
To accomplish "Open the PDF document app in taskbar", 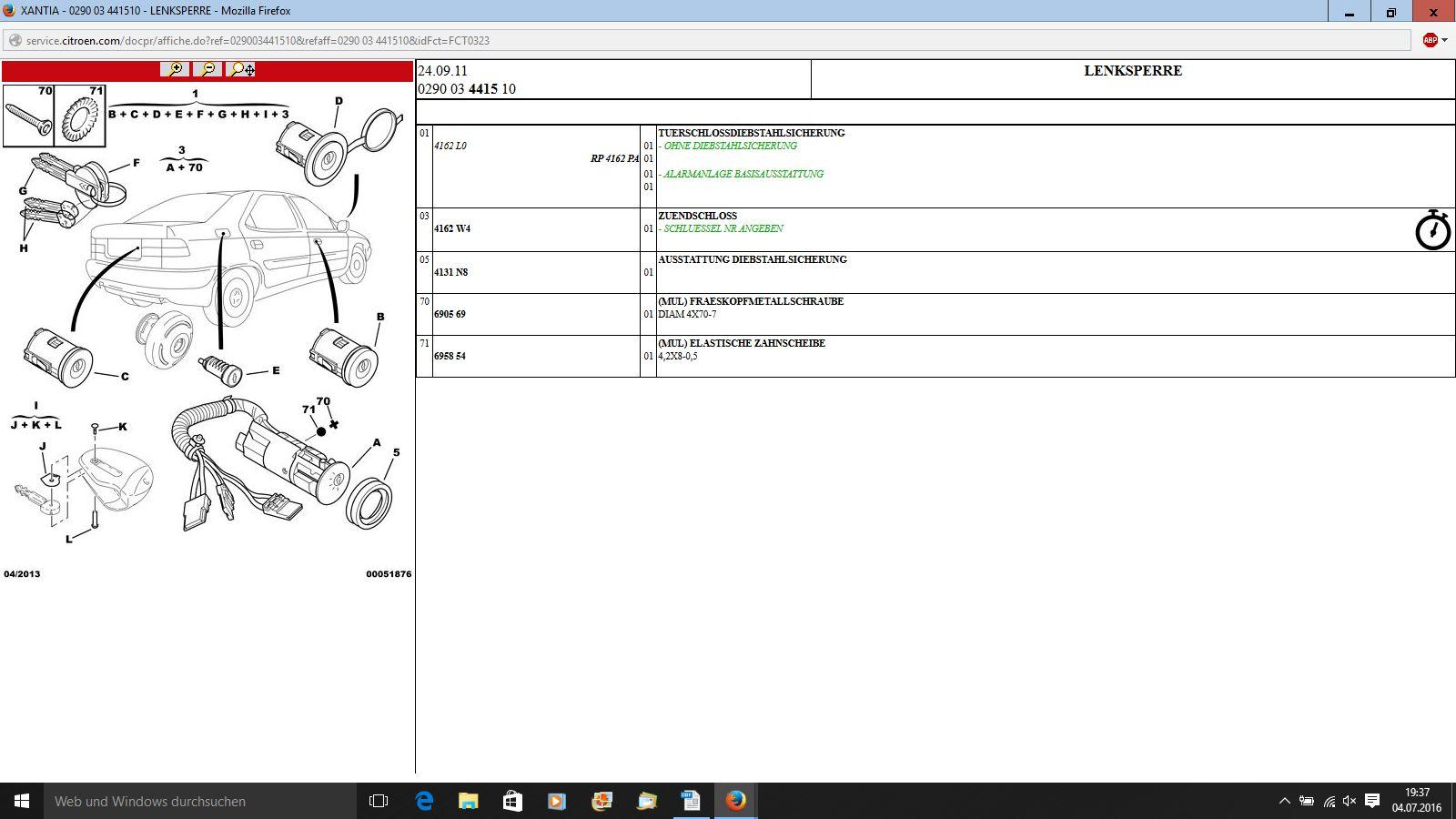I will pos(691,801).
